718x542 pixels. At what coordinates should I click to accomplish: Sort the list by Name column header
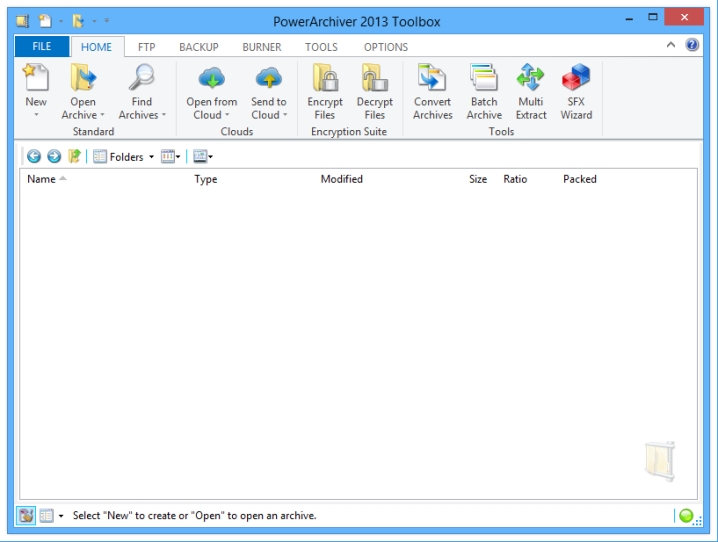(x=42, y=180)
